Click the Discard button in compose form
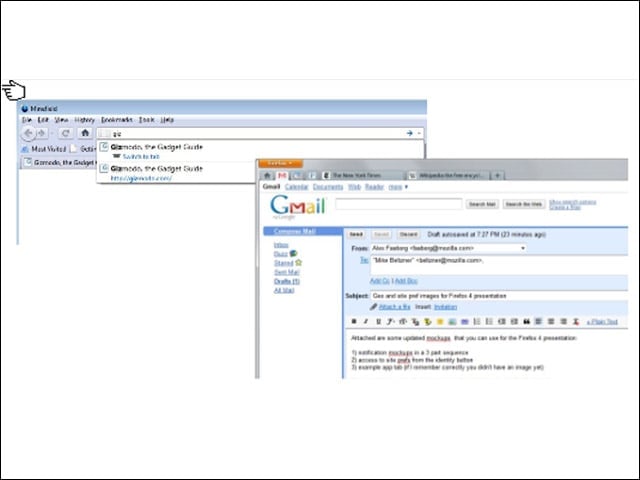640x480 pixels. tap(408, 234)
